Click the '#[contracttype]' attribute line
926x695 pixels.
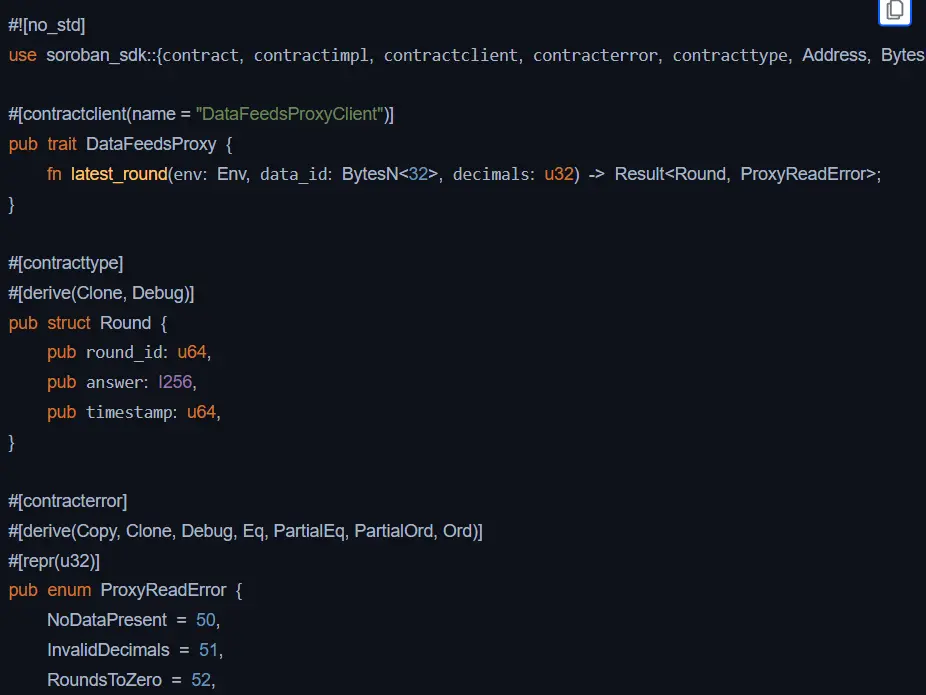(x=66, y=263)
